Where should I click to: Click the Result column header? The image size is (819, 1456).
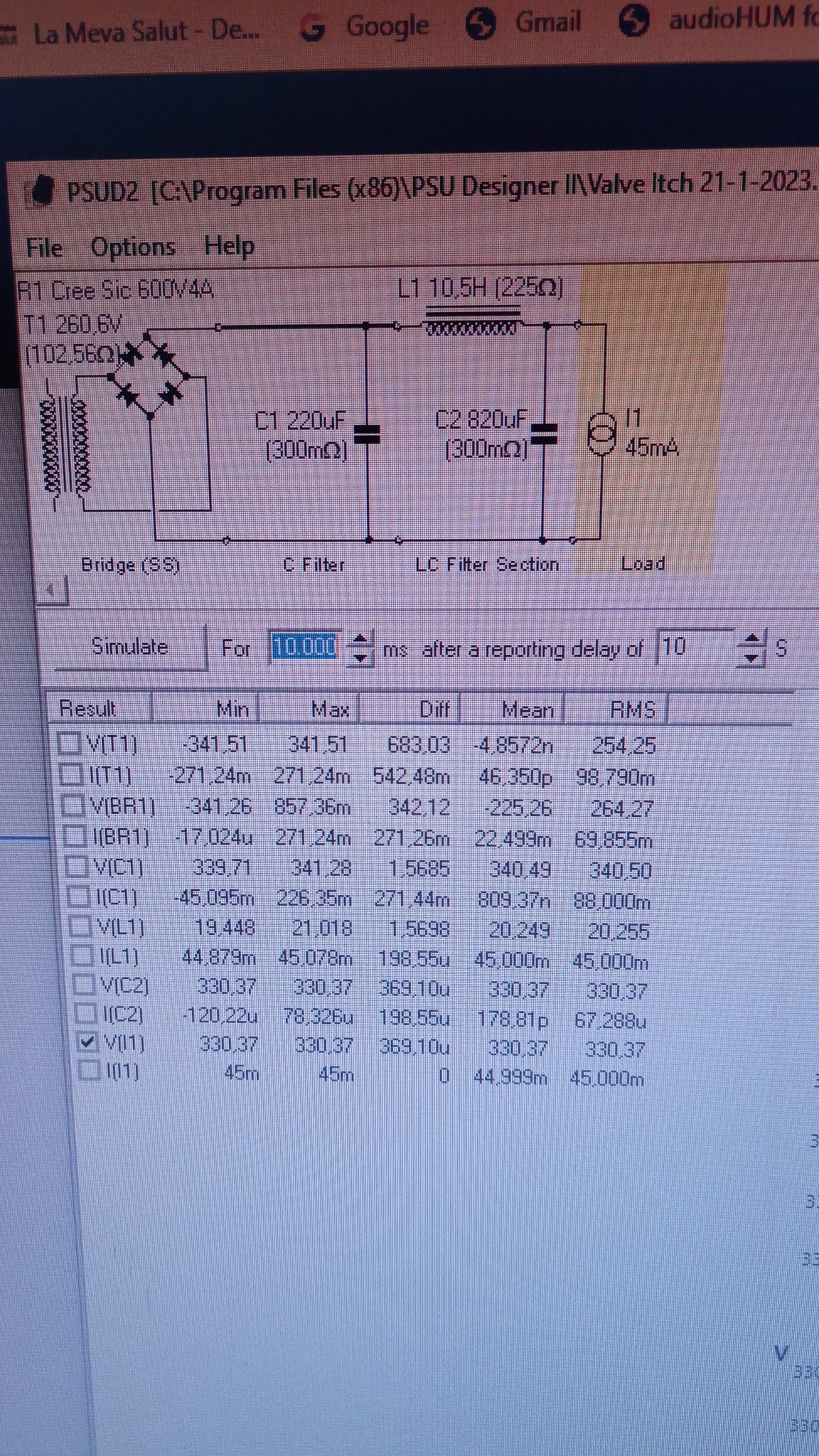pyautogui.click(x=100, y=708)
